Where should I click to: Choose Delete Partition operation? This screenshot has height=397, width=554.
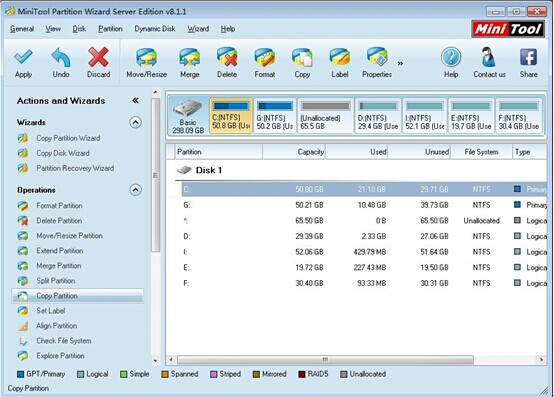pyautogui.click(x=59, y=221)
